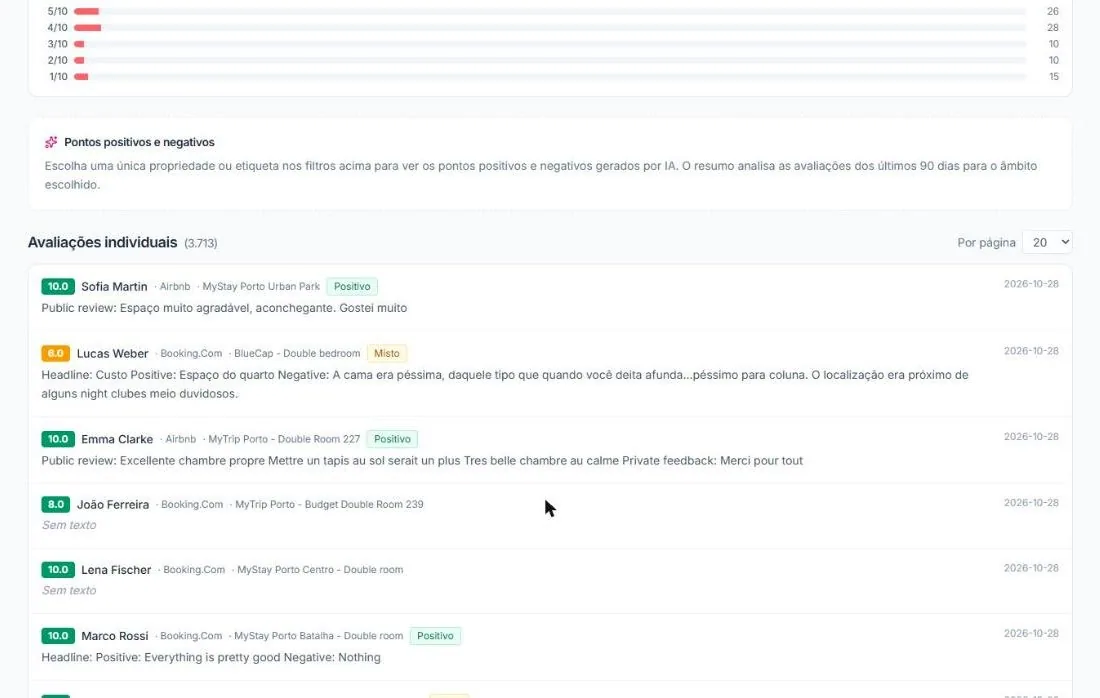This screenshot has height=698, width=1100.
Task: Click the date on Marco Rossi's review
Action: point(1031,633)
